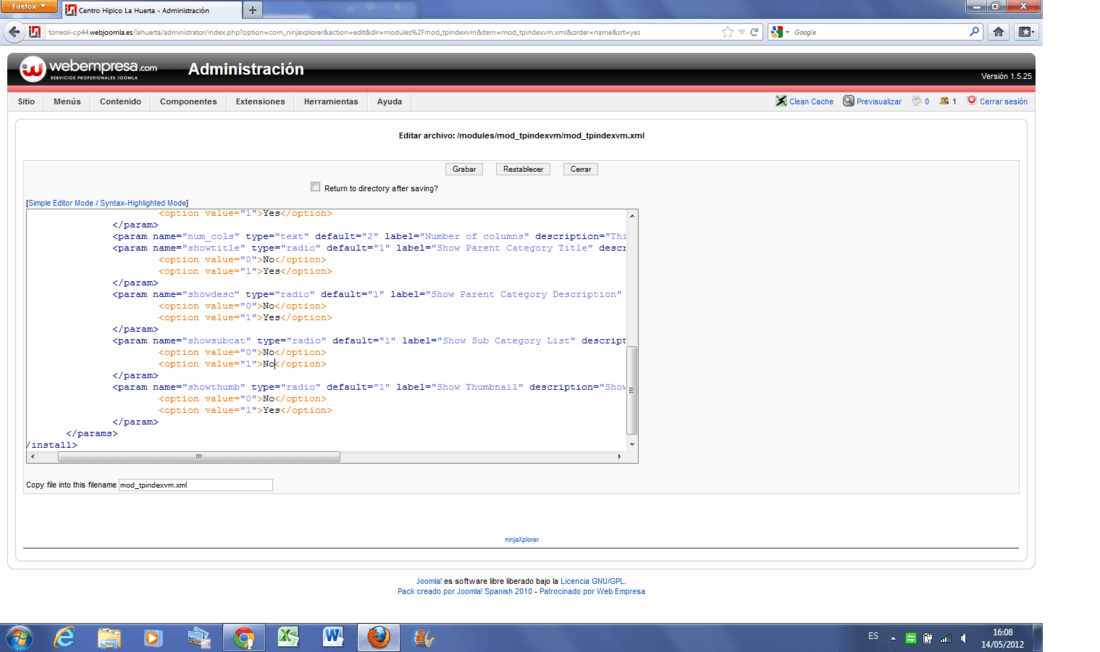Click the Firefox taskbar icon

click(379, 638)
